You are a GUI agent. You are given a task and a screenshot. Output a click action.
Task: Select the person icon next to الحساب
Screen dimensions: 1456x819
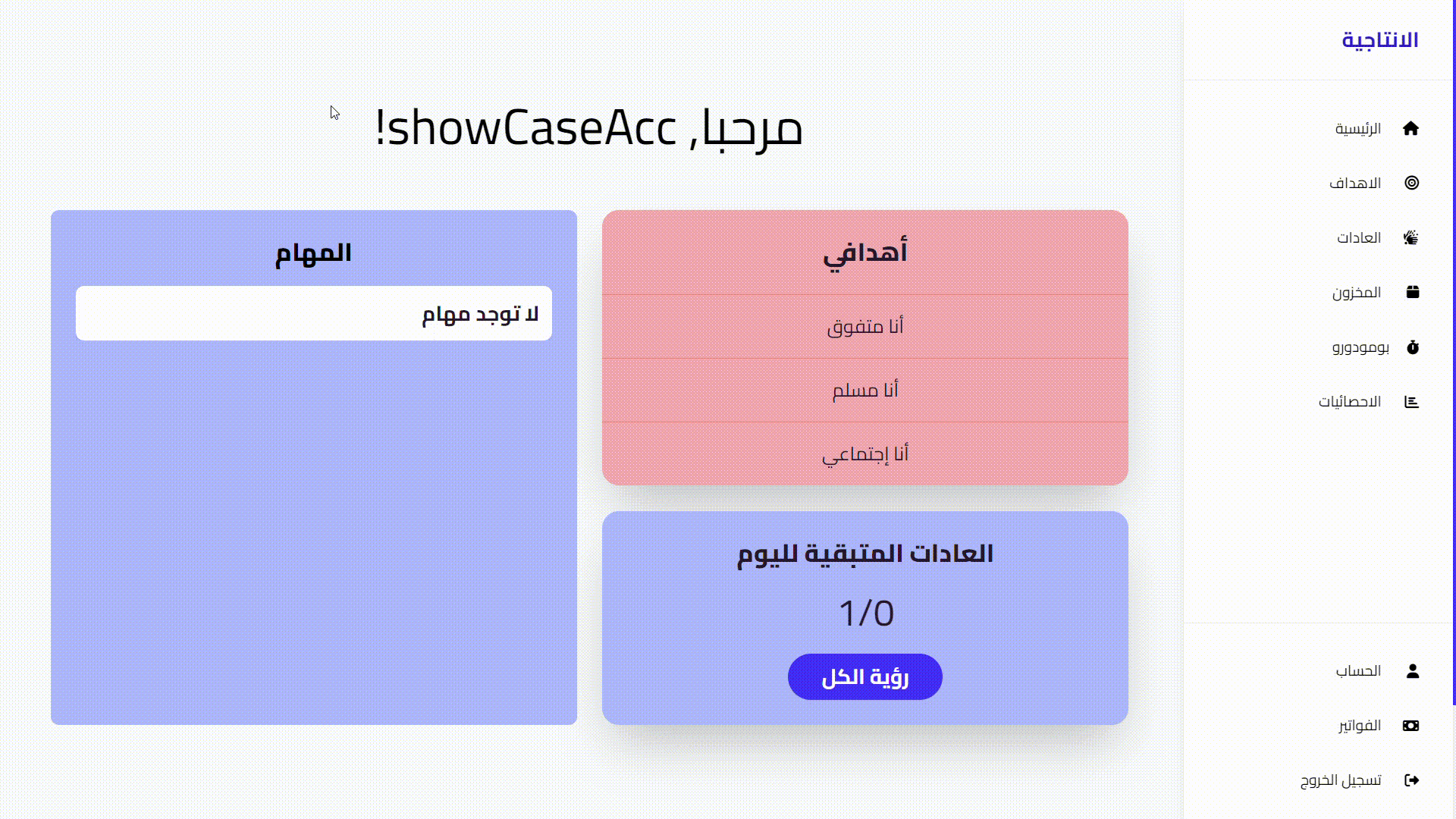[1411, 670]
